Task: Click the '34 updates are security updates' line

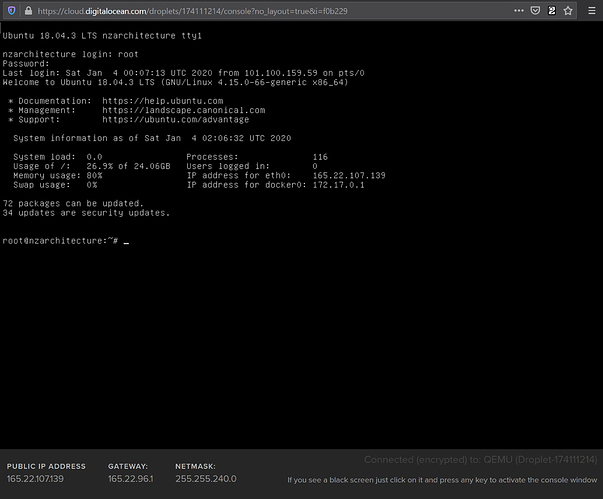Action: pyautogui.click(x=86, y=213)
